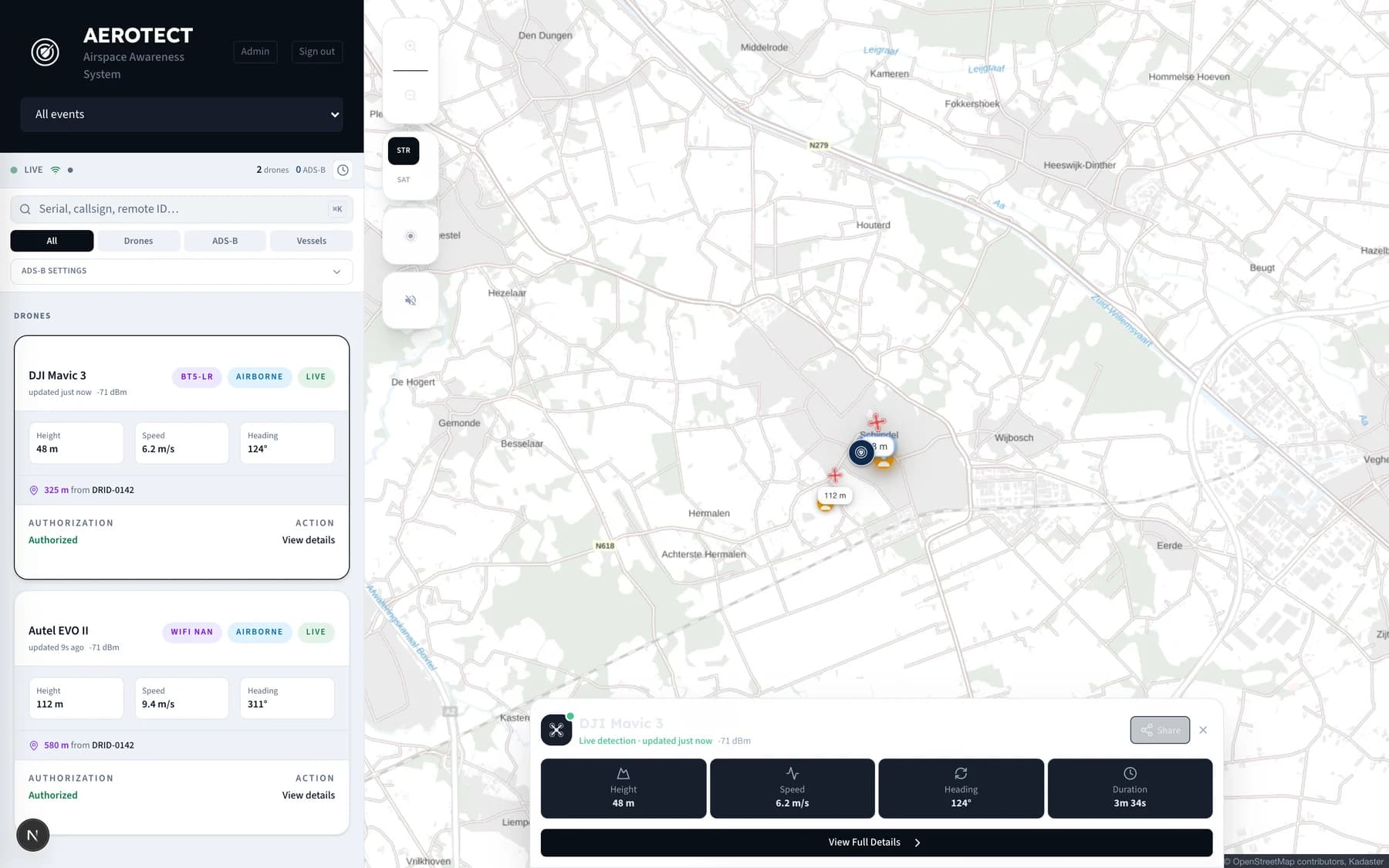Click the location pin for 325 m distance

(34, 490)
